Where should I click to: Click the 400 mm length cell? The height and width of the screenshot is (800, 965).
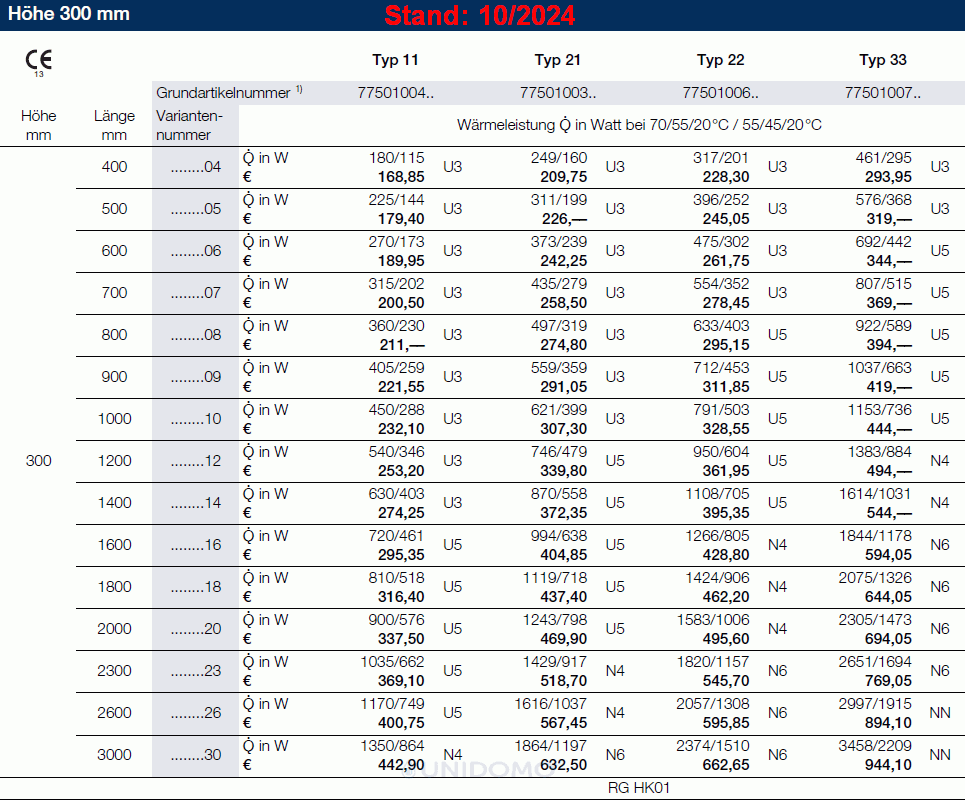[x=115, y=167]
